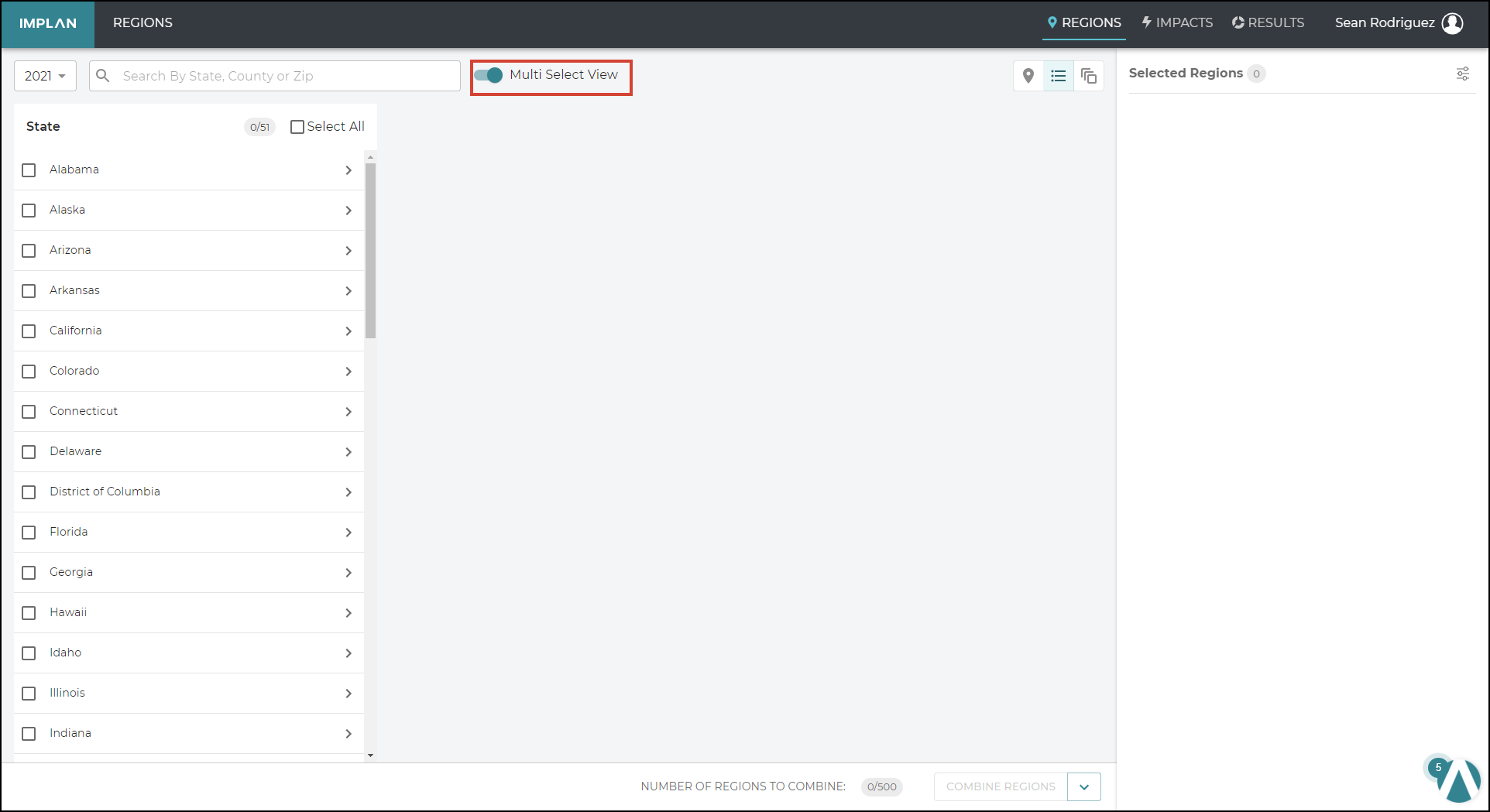Check the Select All checkbox
1490x812 pixels.
pos(297,127)
